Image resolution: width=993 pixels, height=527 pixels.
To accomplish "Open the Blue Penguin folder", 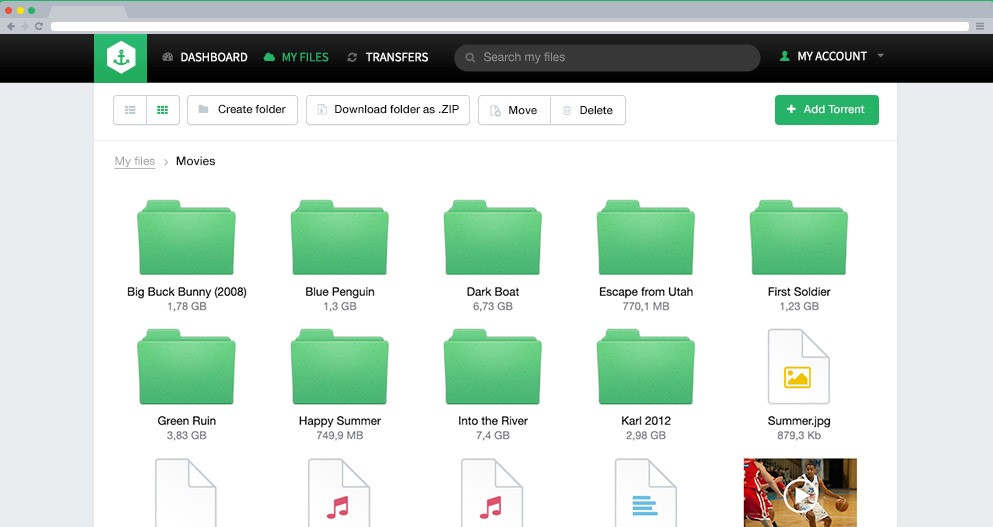I will (340, 238).
